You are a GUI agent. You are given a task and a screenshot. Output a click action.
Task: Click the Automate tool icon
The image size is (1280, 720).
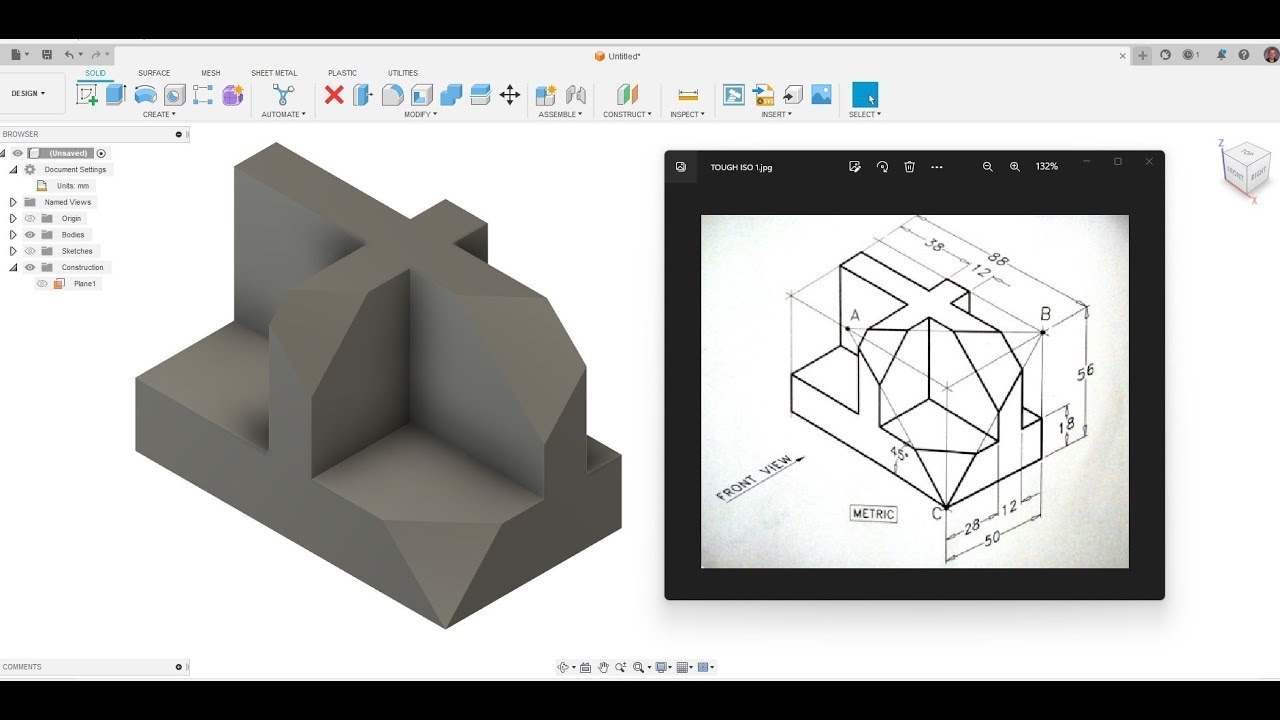click(x=284, y=95)
